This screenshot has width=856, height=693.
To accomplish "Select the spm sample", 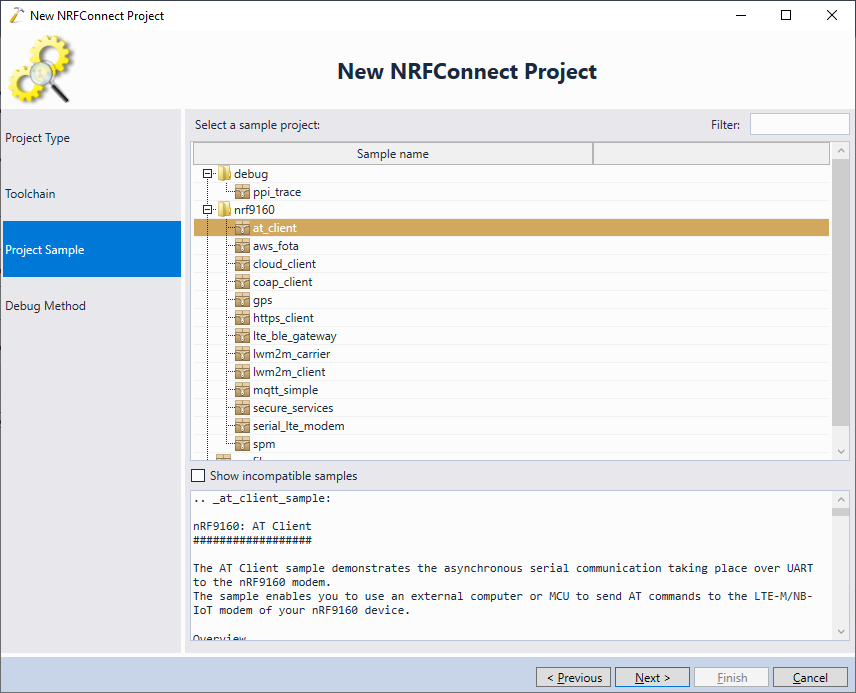I will [x=264, y=444].
